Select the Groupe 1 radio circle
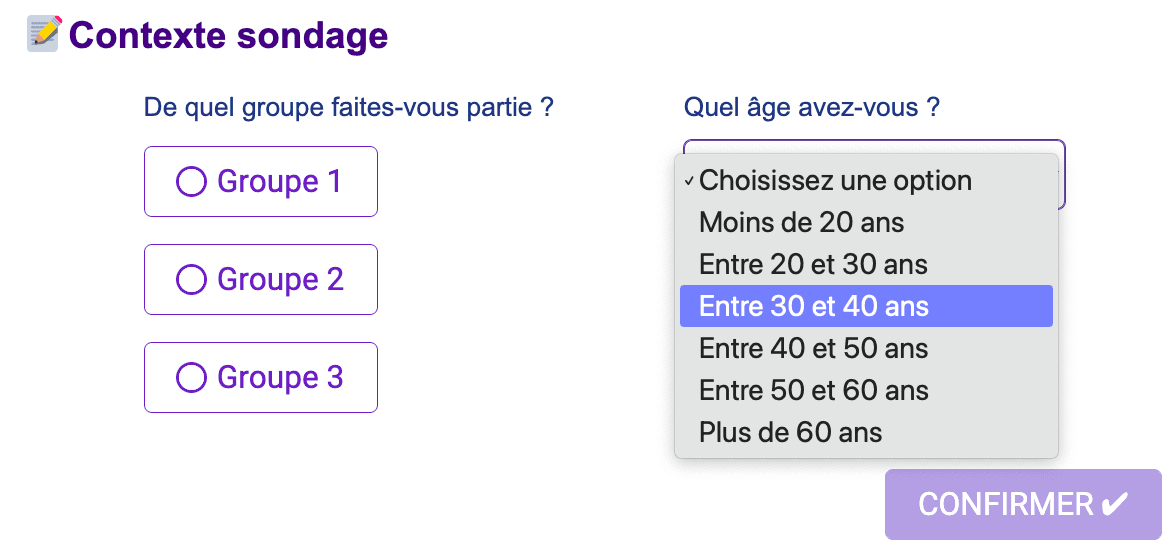This screenshot has width=1175, height=554. [191, 182]
